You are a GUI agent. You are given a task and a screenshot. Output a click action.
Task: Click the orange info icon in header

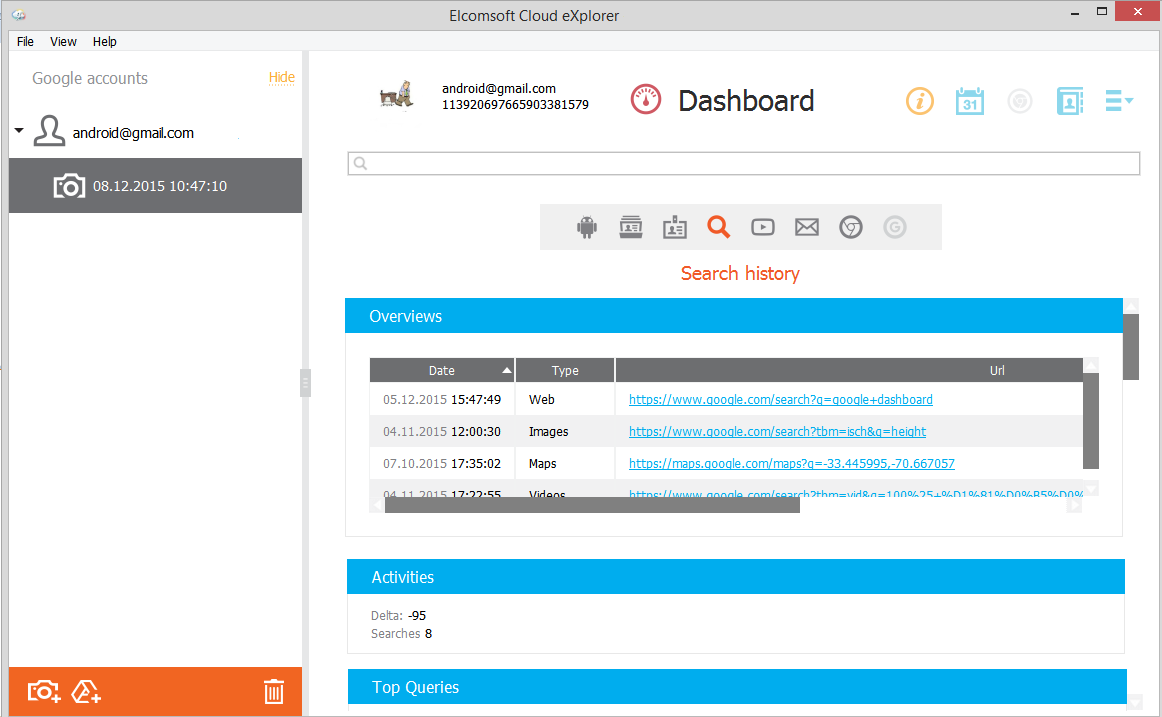pyautogui.click(x=920, y=101)
